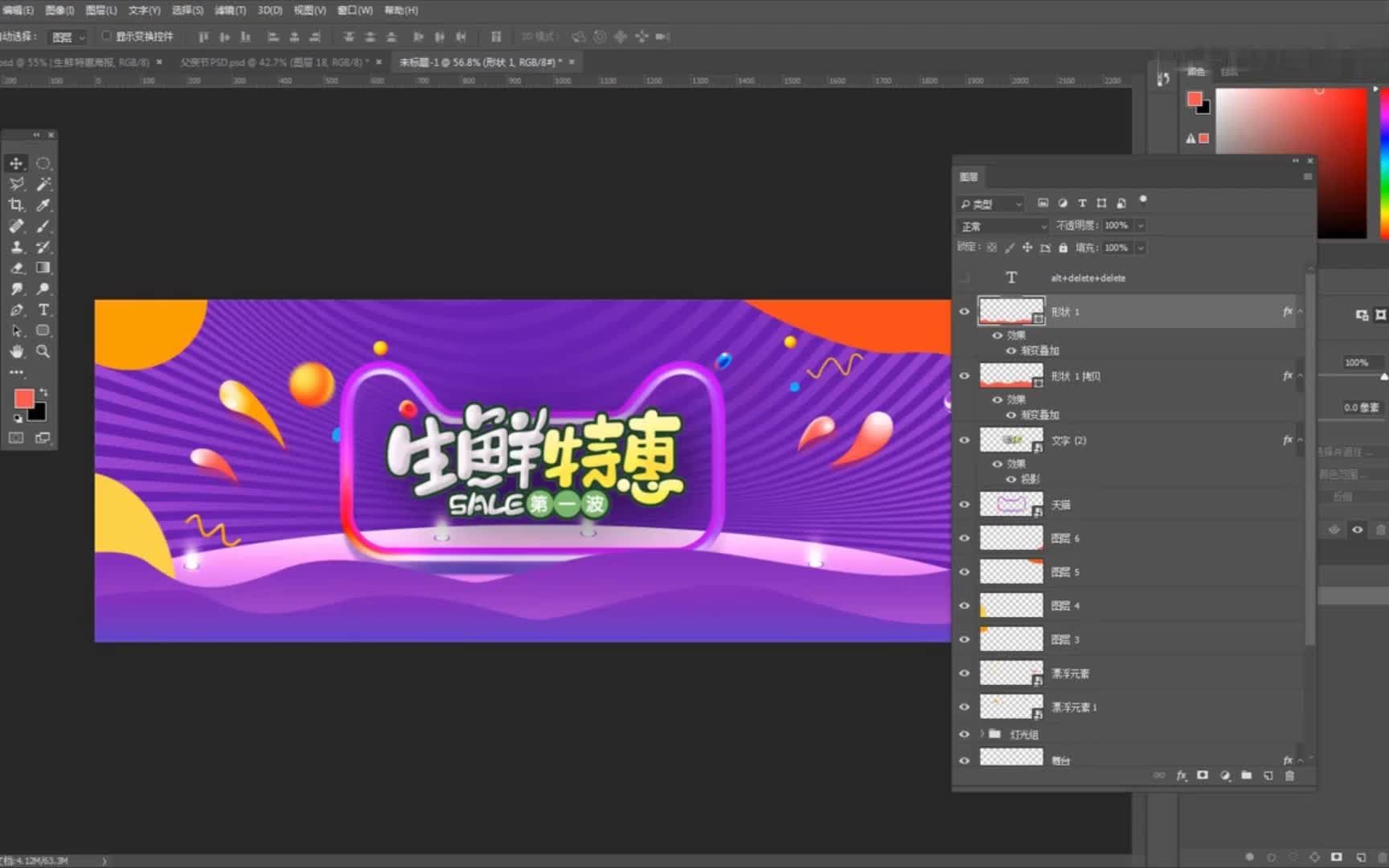Select the Hand tool
The height and width of the screenshot is (868, 1389).
16,351
